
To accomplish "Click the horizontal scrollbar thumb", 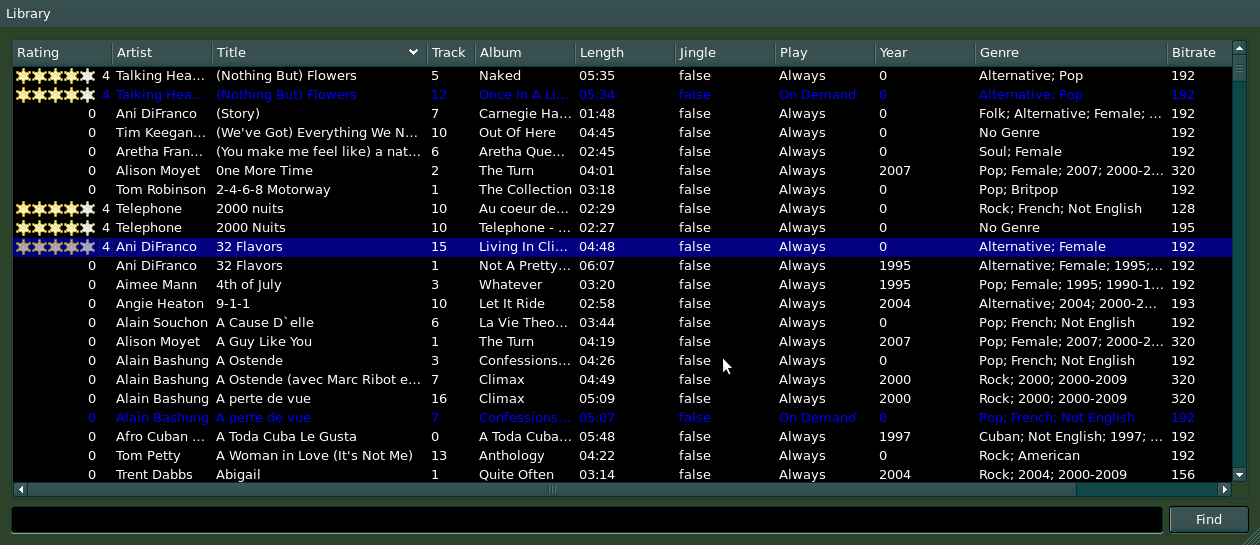I will (x=552, y=490).
